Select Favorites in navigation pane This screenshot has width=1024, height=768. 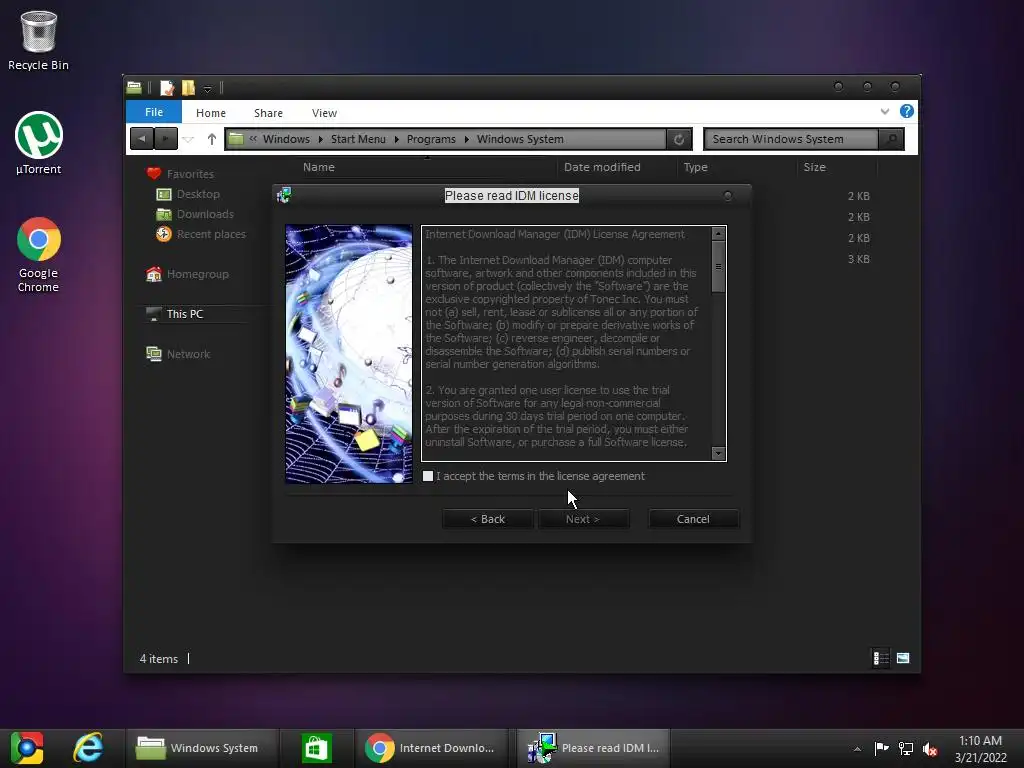(x=190, y=174)
